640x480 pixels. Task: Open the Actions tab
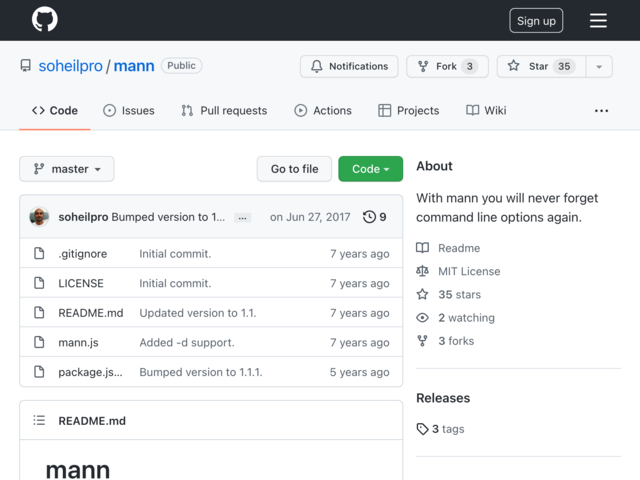click(323, 110)
